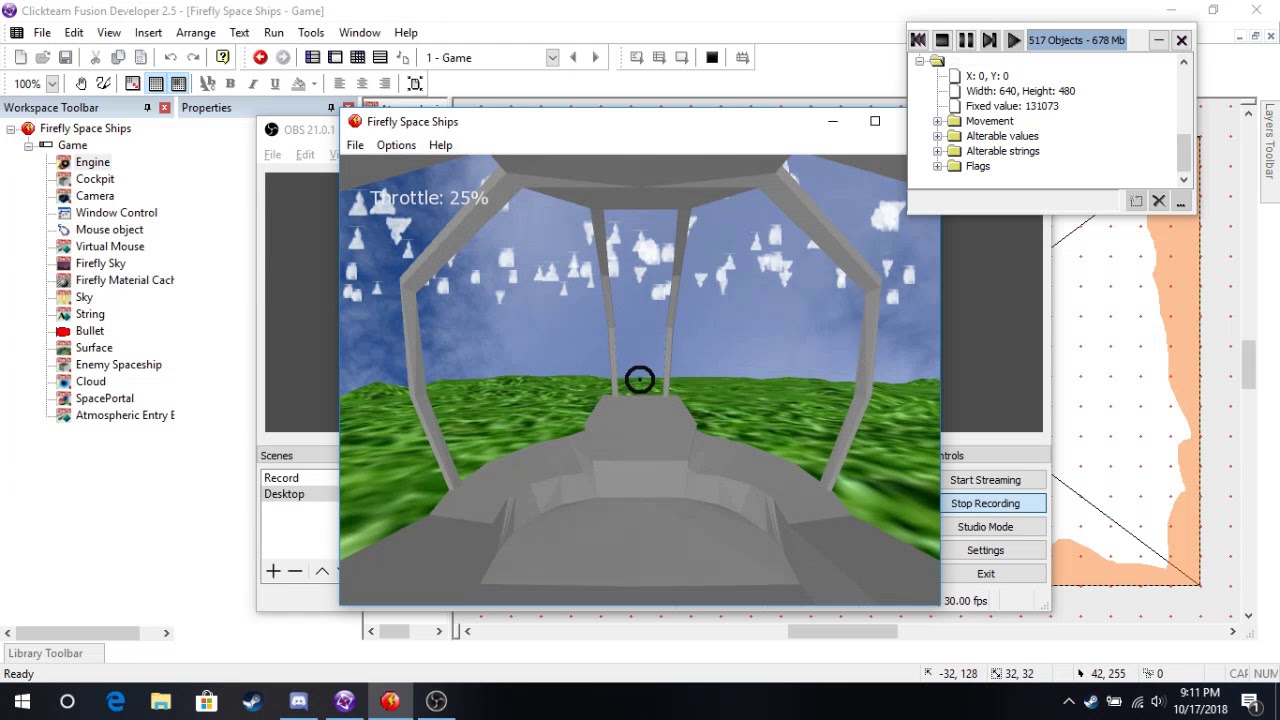This screenshot has width=1280, height=720.
Task: Click the New file toolbar icon
Action: pos(21,58)
